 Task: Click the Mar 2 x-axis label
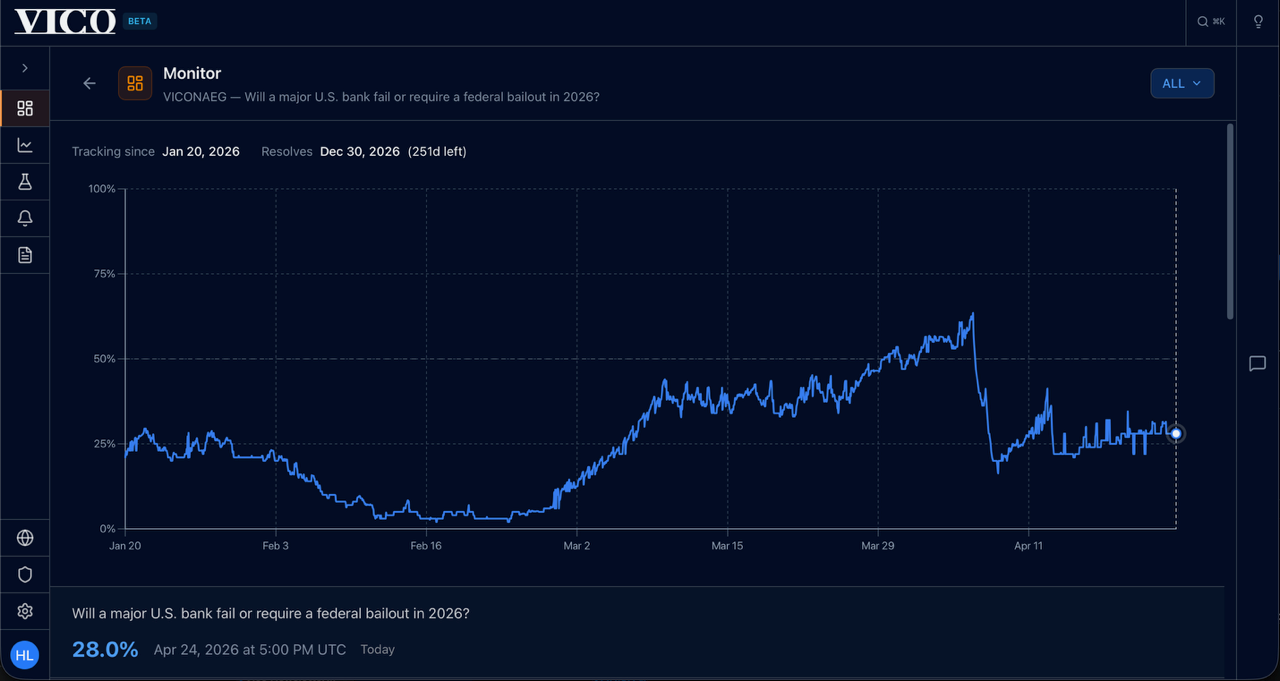[577, 546]
